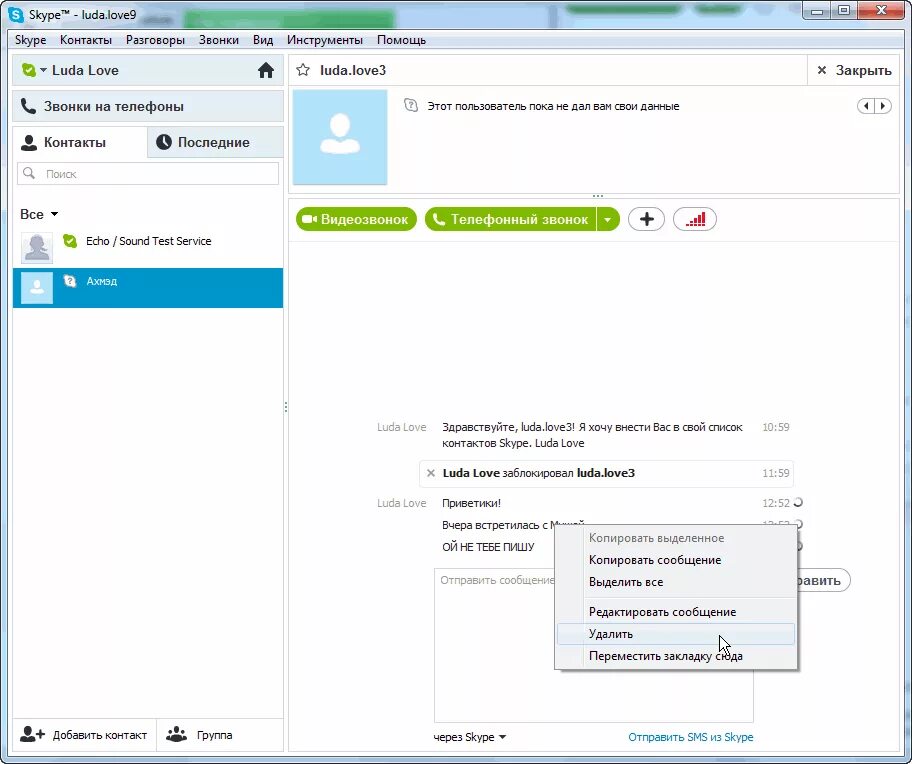Open the Контакты menu
912x764 pixels.
coord(86,40)
